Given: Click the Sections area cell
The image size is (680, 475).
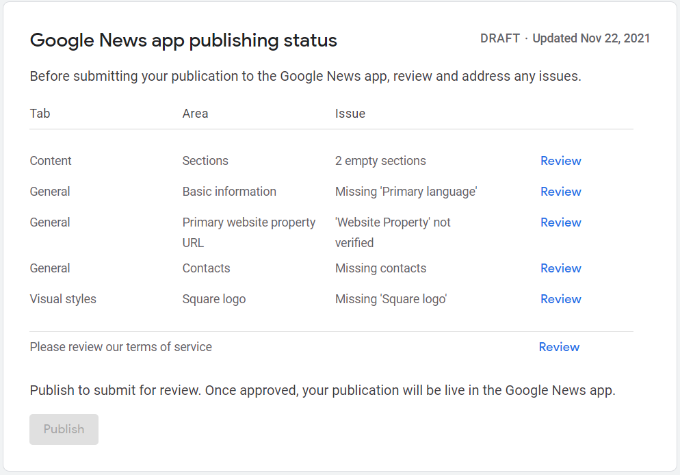Looking at the screenshot, I should coord(205,161).
